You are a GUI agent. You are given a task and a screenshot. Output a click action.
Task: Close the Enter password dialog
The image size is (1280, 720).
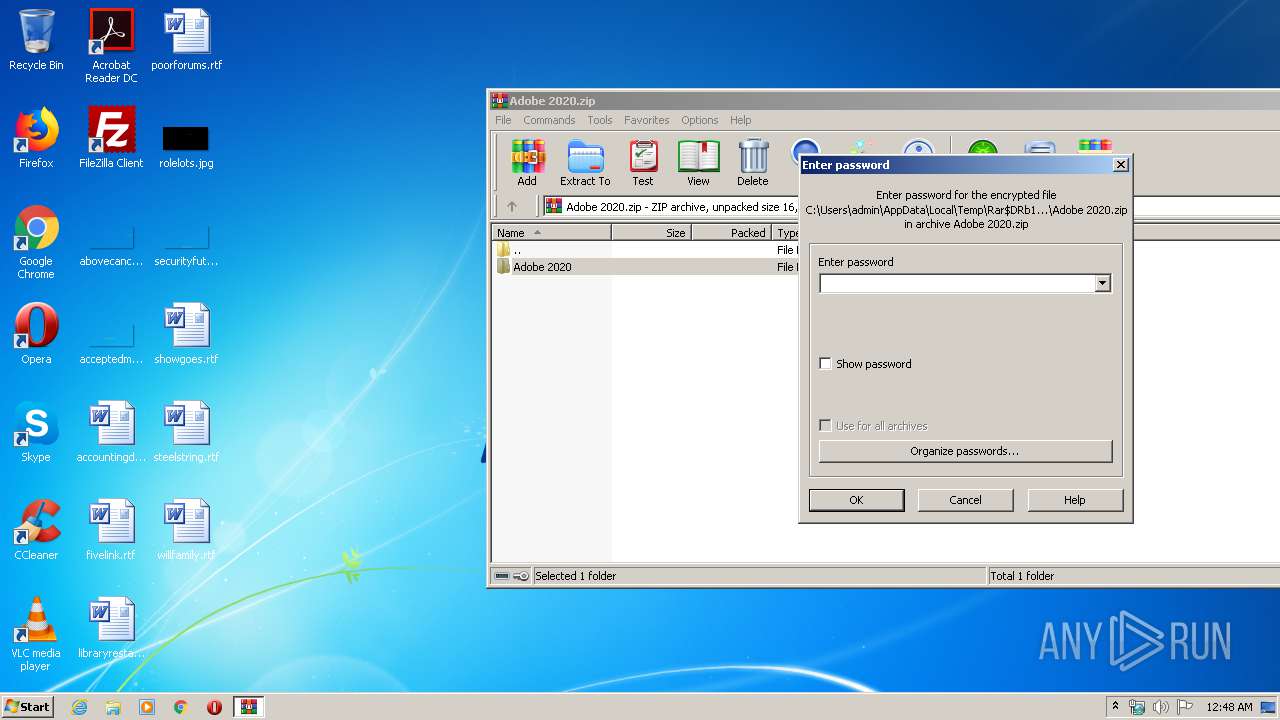[1121, 165]
